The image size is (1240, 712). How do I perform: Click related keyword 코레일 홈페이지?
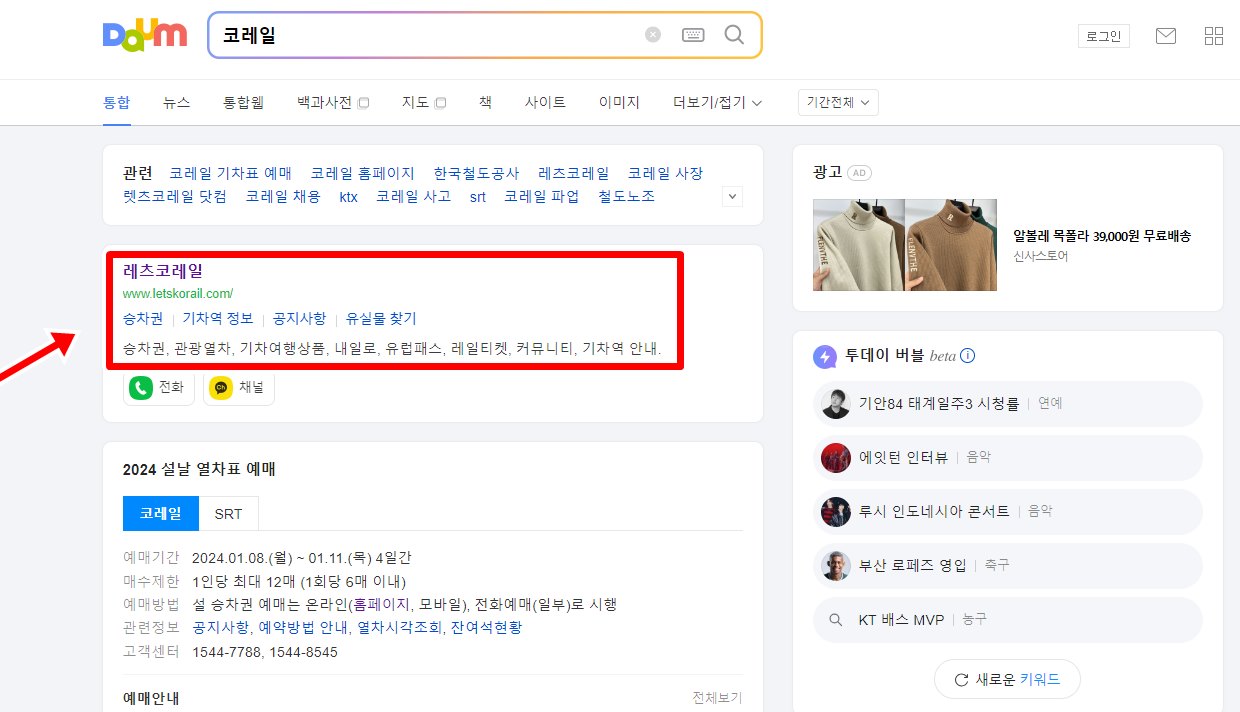tap(363, 173)
